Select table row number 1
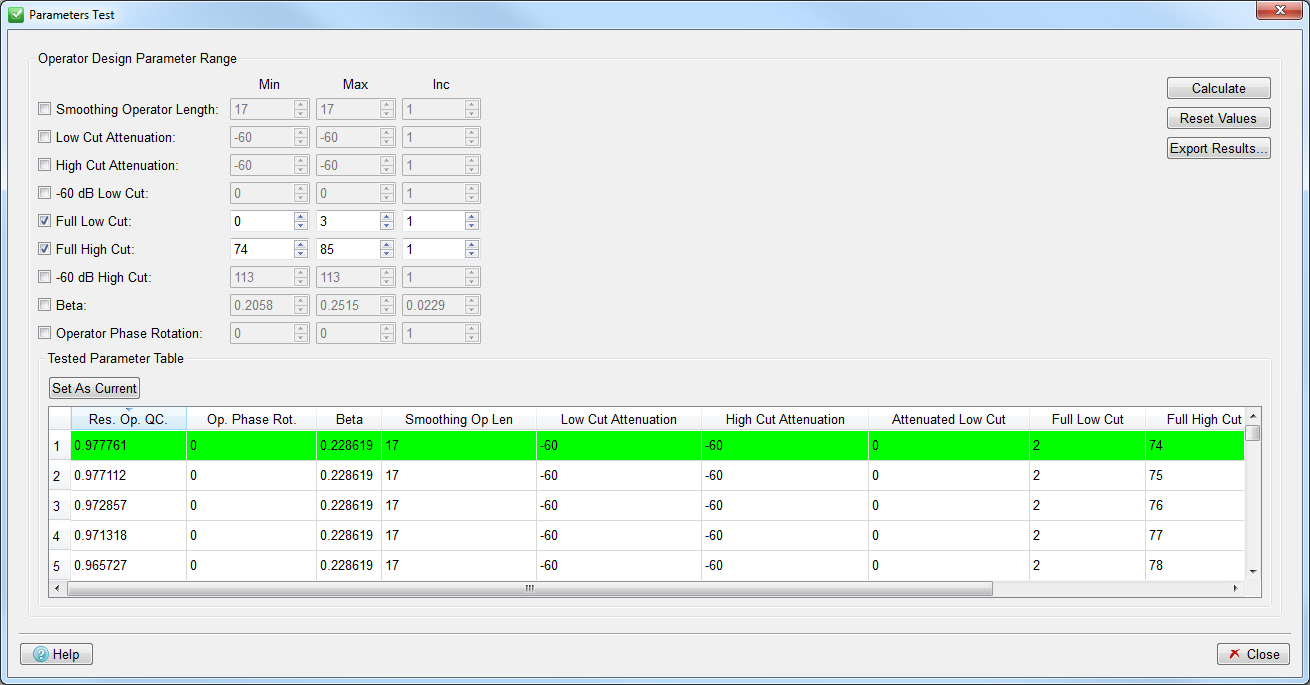Screen dimensions: 1310x685 click(x=60, y=446)
